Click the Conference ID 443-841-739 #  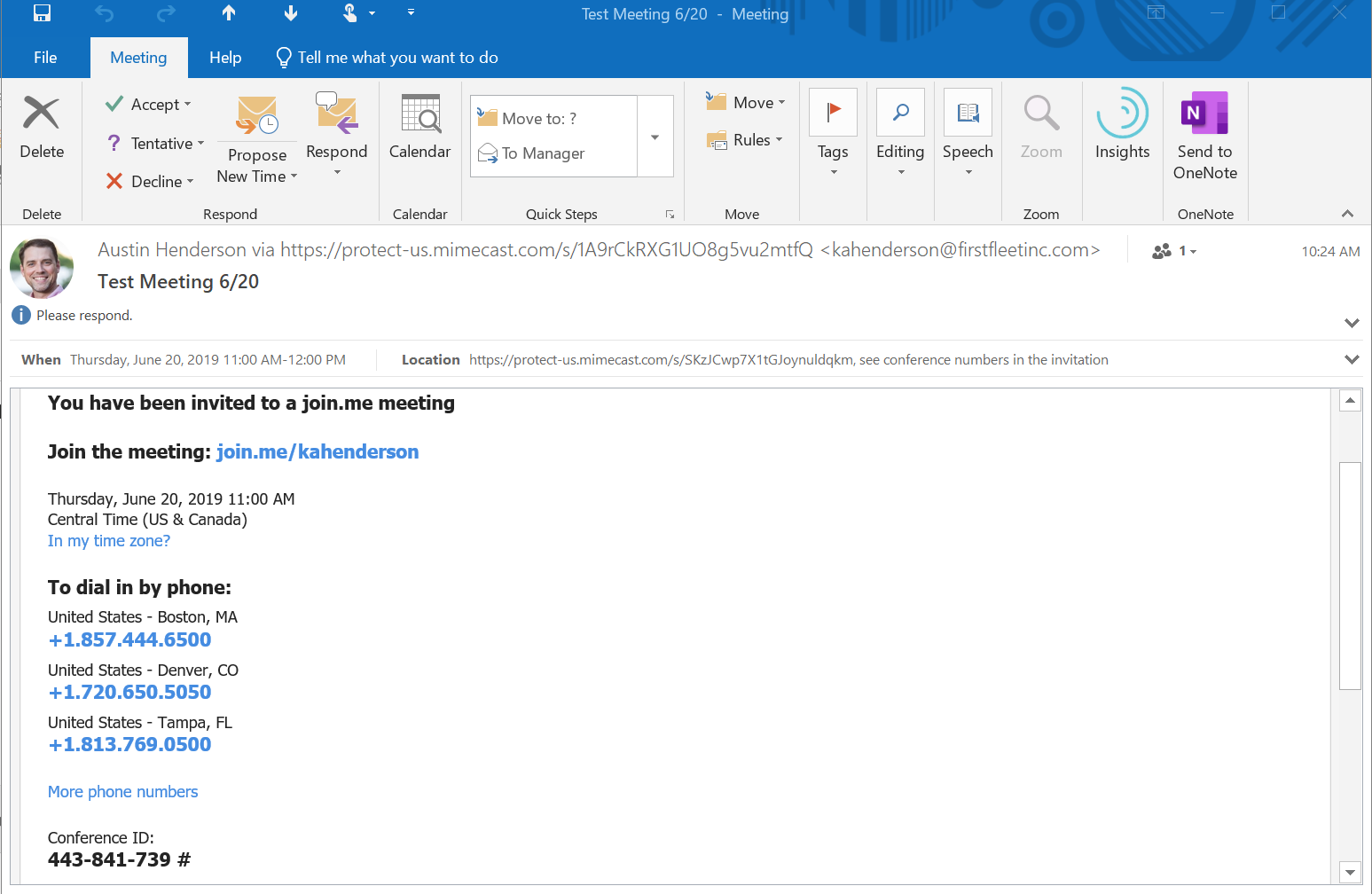point(119,859)
